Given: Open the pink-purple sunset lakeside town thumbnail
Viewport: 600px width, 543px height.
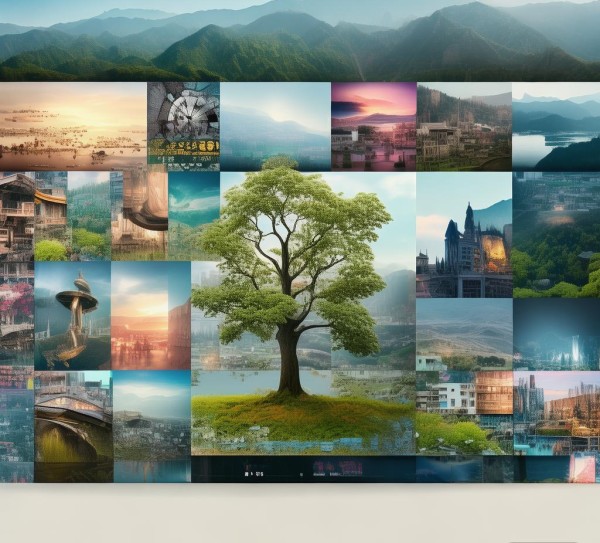Looking at the screenshot, I should coord(373,126).
